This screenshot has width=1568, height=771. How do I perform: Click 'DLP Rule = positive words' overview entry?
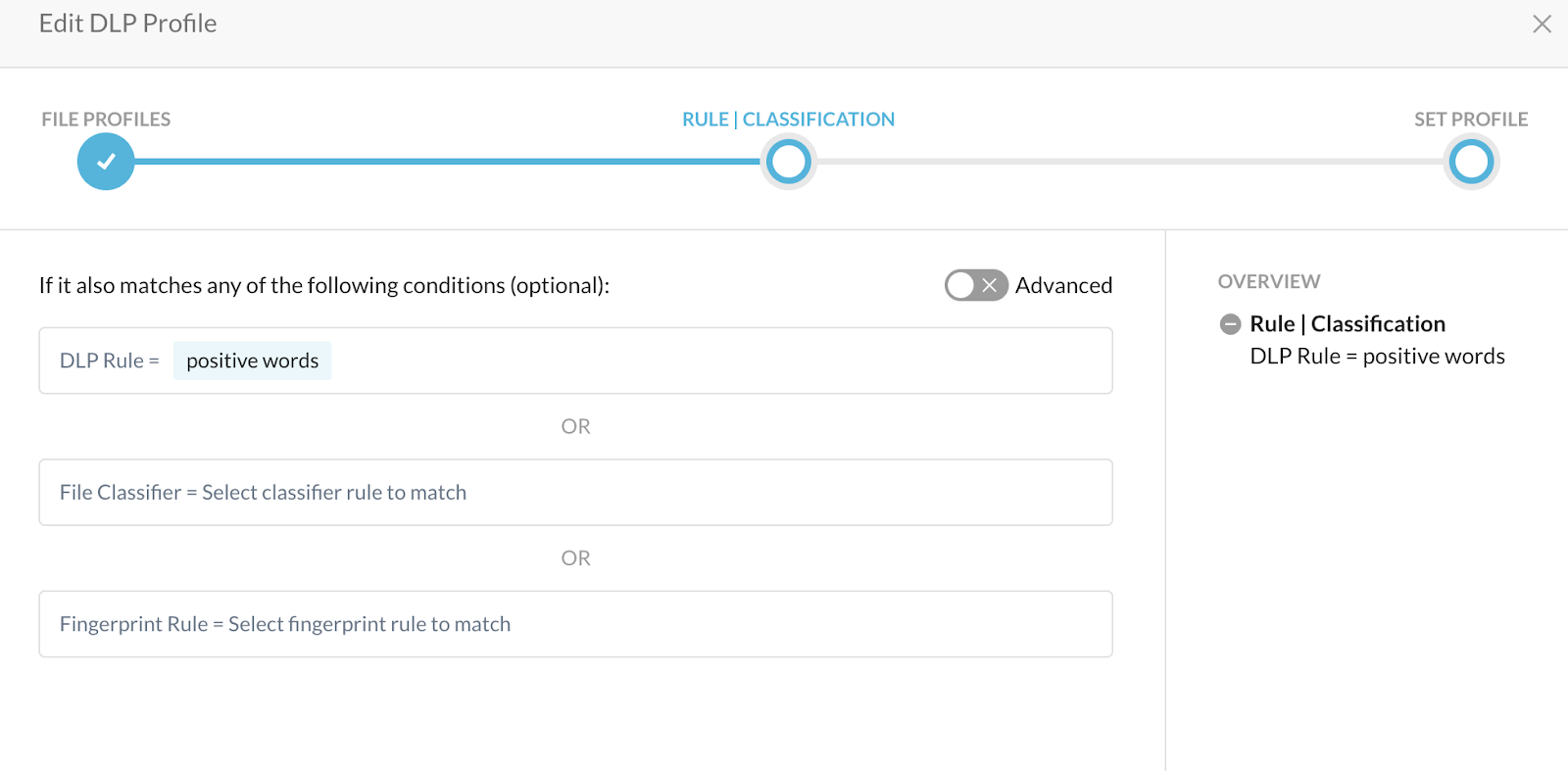pos(1377,357)
